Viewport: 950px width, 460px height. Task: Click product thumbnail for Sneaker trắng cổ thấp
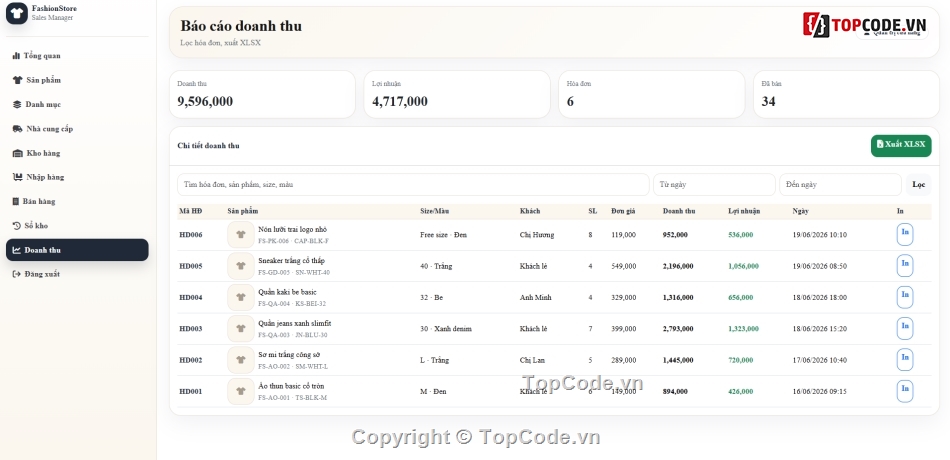[241, 266]
